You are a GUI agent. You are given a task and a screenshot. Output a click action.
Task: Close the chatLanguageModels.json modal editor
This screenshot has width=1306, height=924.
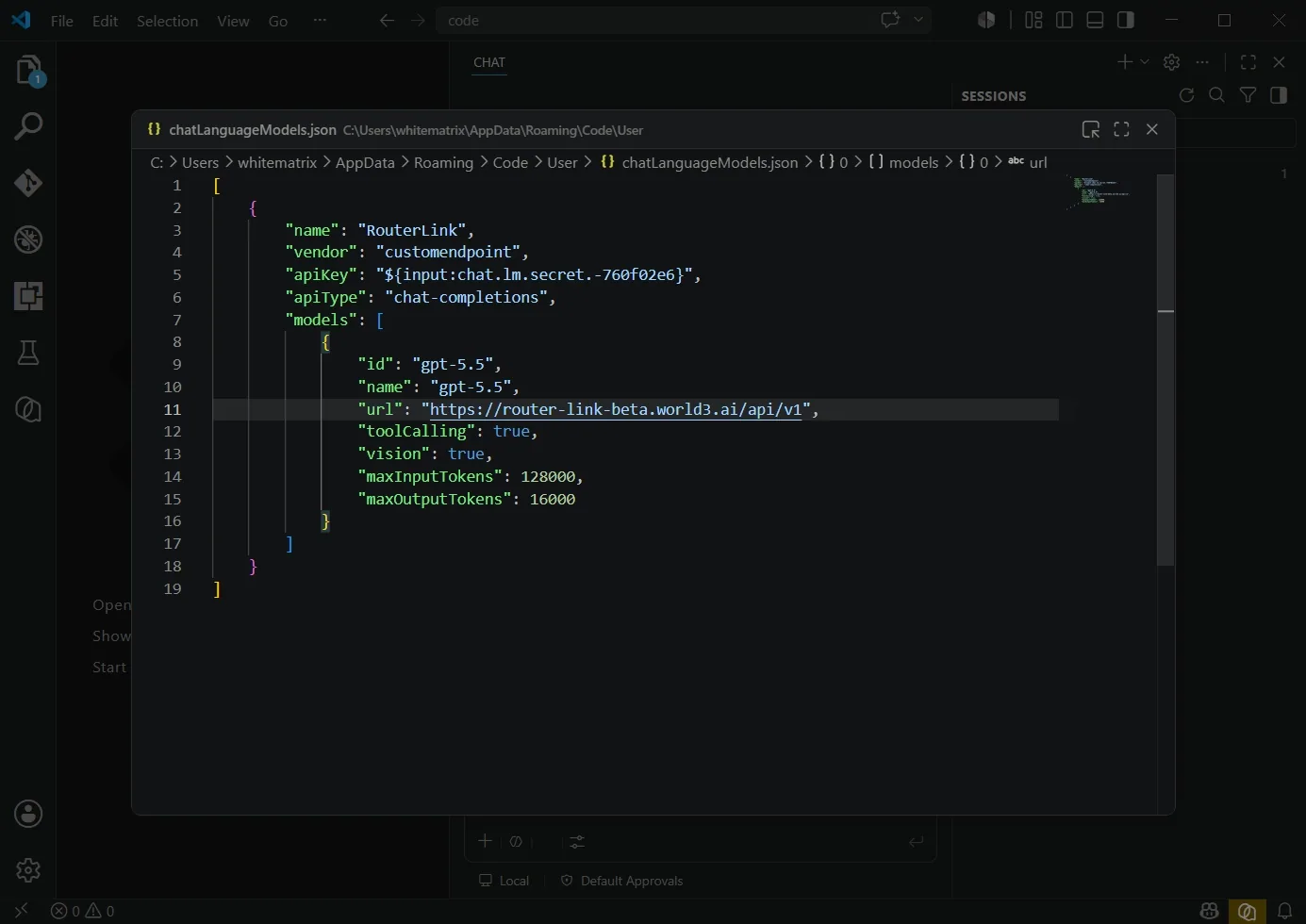pyautogui.click(x=1152, y=129)
